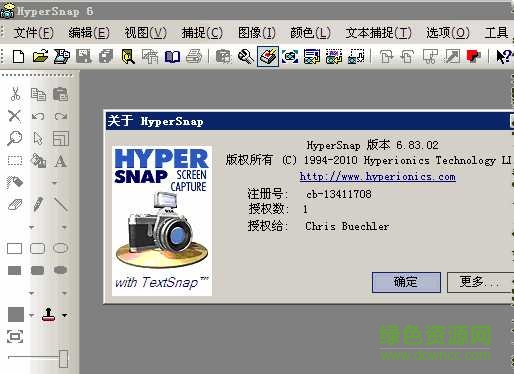Select the filled rectangle shape tool

click(14, 270)
